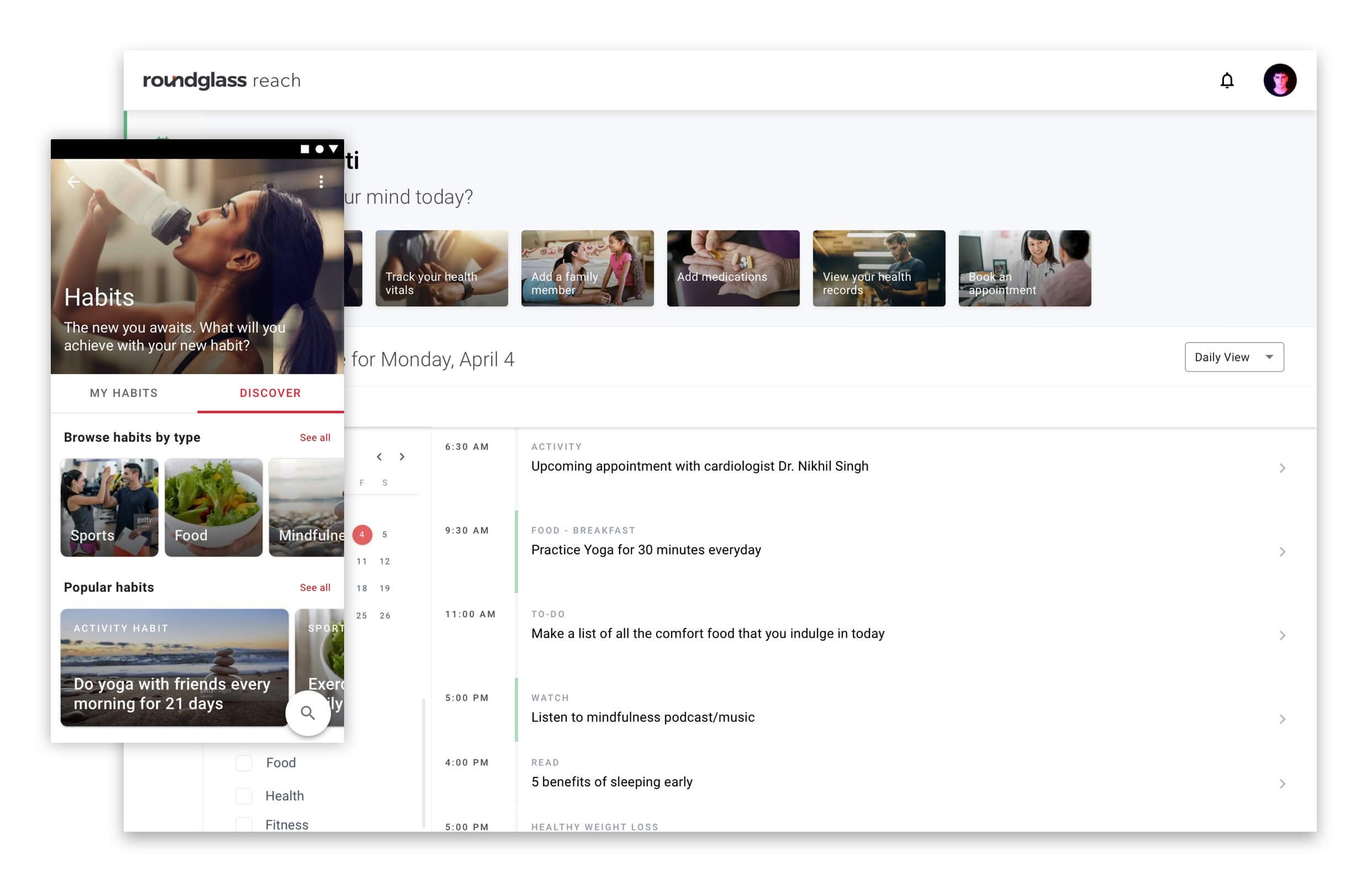This screenshot has height=882, width=1372.
Task: Go back with the Habits back arrow
Action: (x=74, y=182)
